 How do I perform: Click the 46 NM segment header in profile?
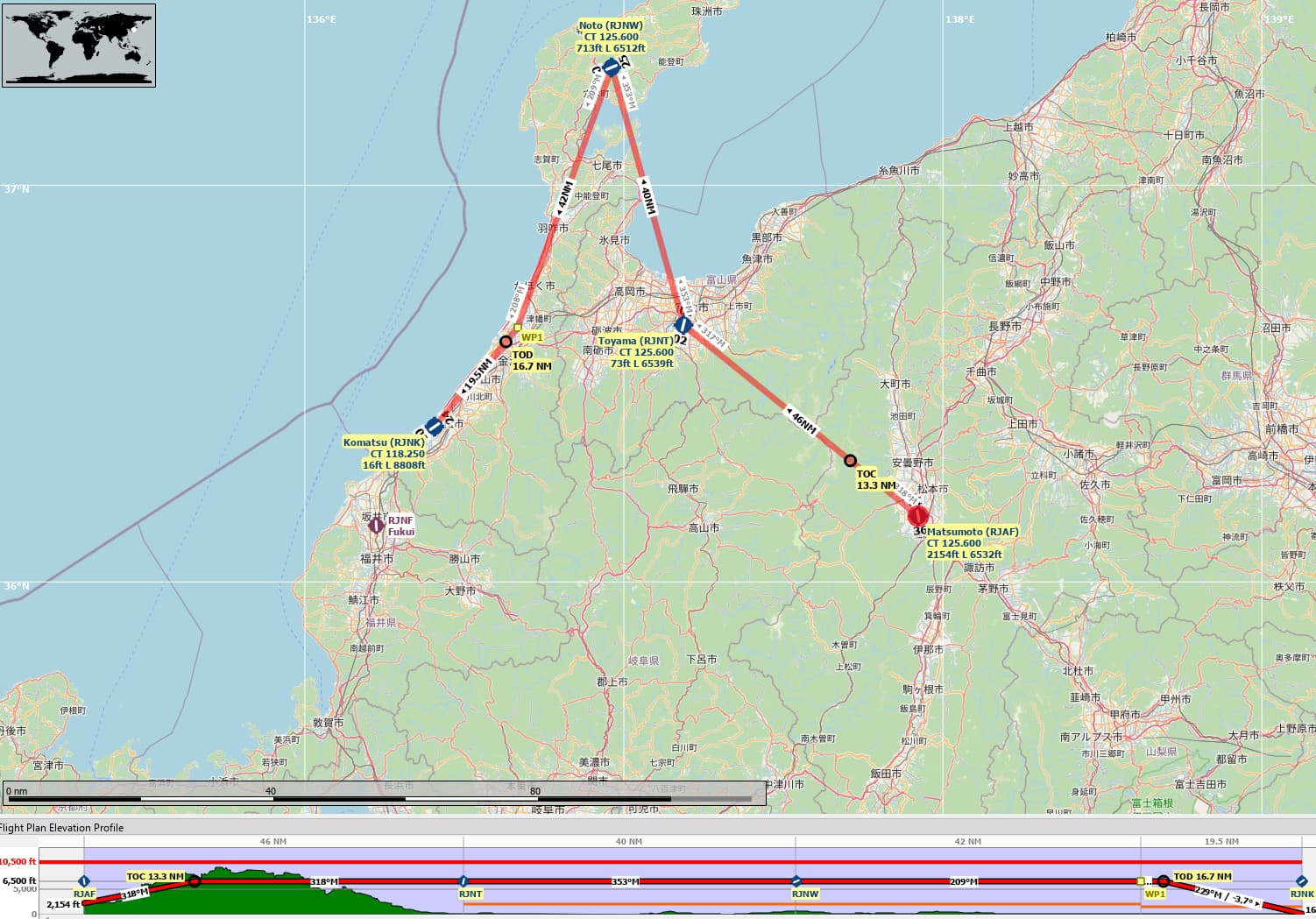click(x=273, y=842)
